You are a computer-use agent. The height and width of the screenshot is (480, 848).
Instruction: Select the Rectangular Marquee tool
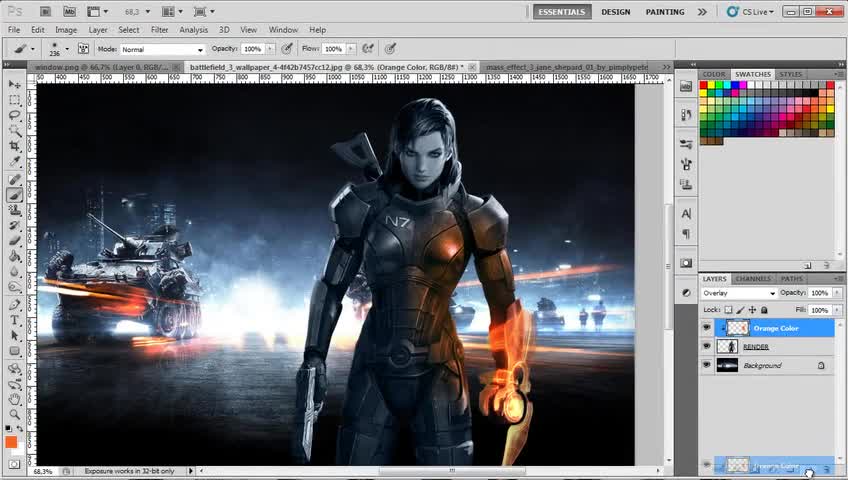coord(15,100)
